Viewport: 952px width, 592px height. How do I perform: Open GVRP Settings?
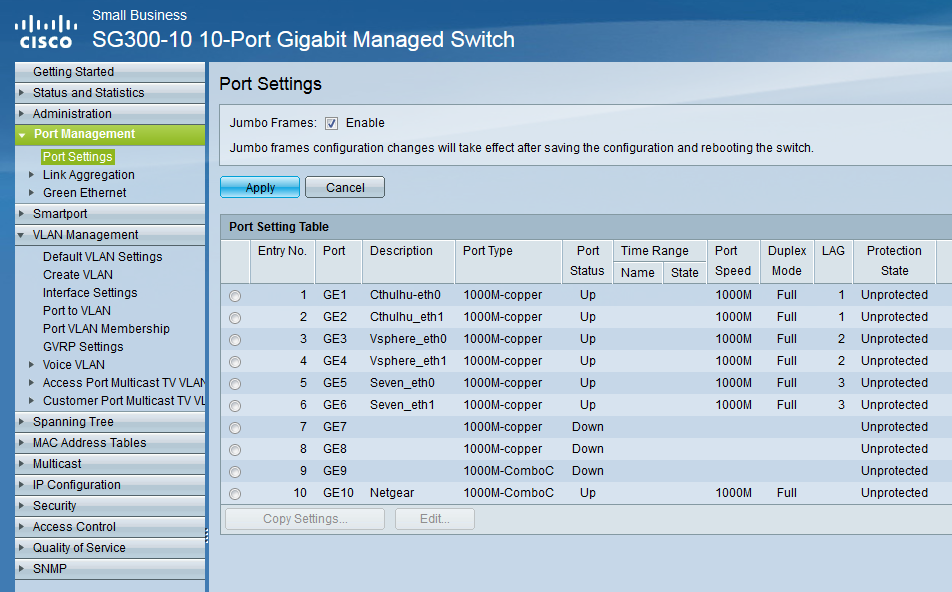(x=83, y=347)
